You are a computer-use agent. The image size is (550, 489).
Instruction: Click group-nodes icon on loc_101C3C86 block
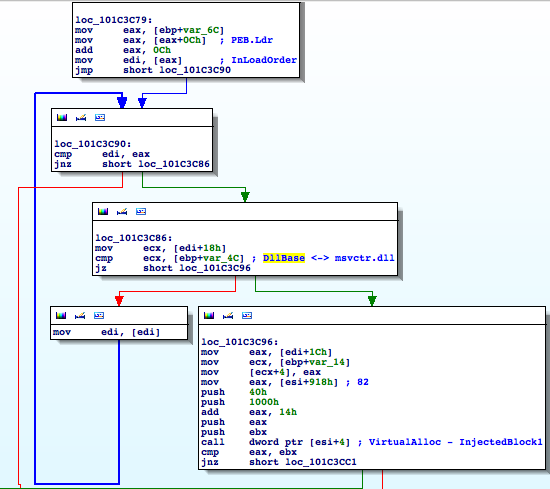click(141, 212)
